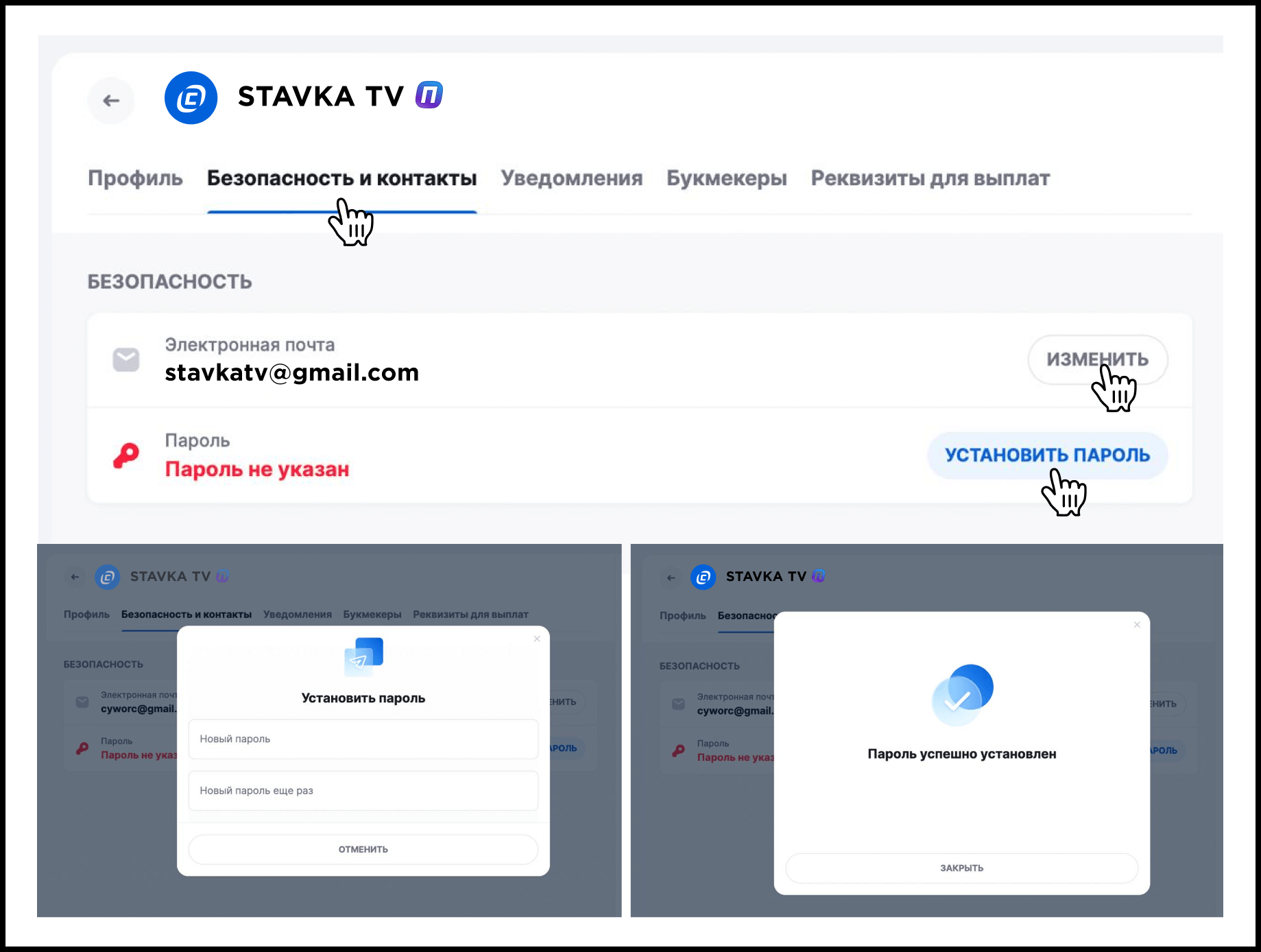Click the purple П badge next to STAVKA TV
Image resolution: width=1261 pixels, height=952 pixels.
click(x=429, y=95)
